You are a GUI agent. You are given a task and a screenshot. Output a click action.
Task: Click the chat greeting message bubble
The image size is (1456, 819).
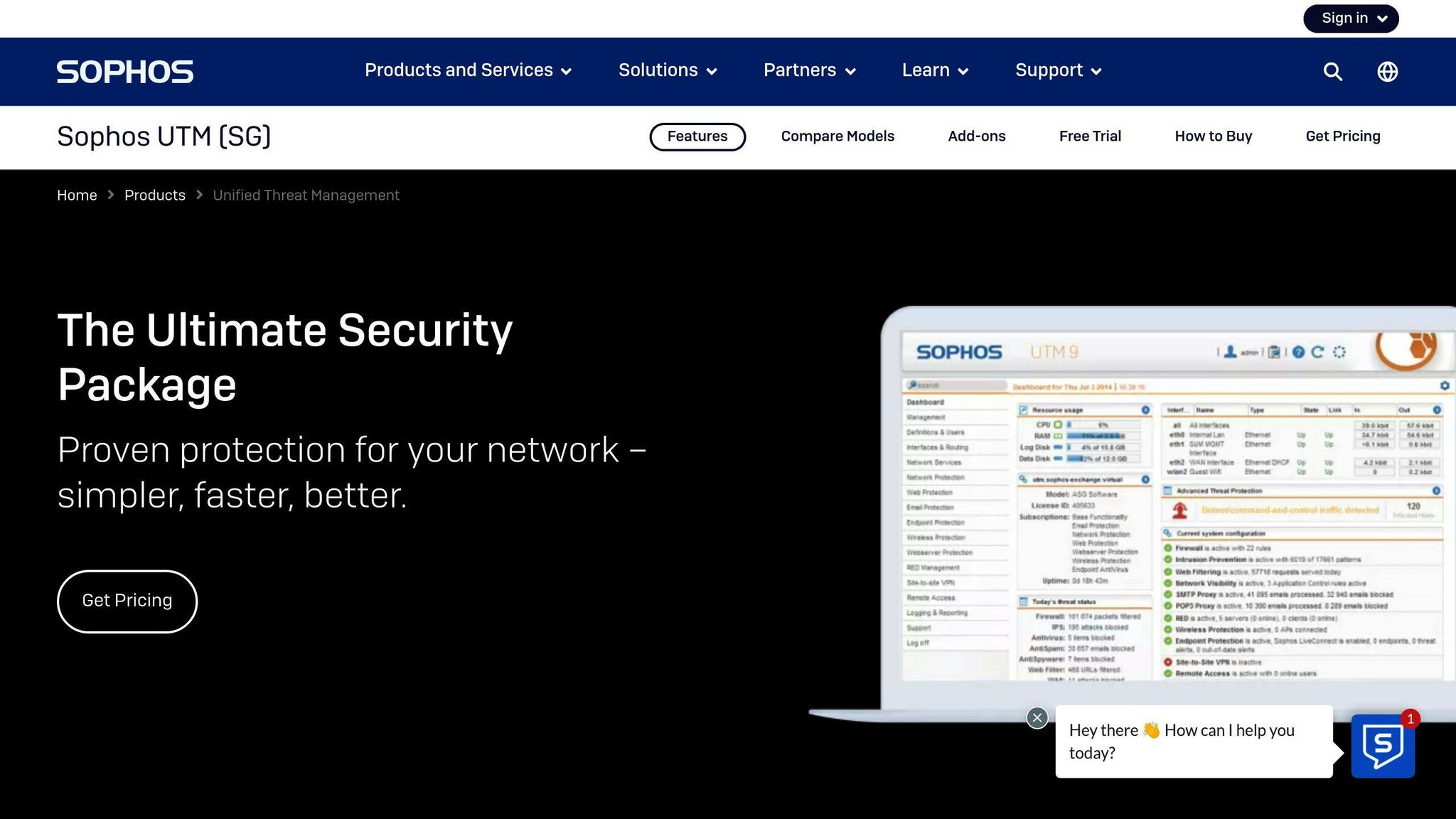pos(1194,742)
